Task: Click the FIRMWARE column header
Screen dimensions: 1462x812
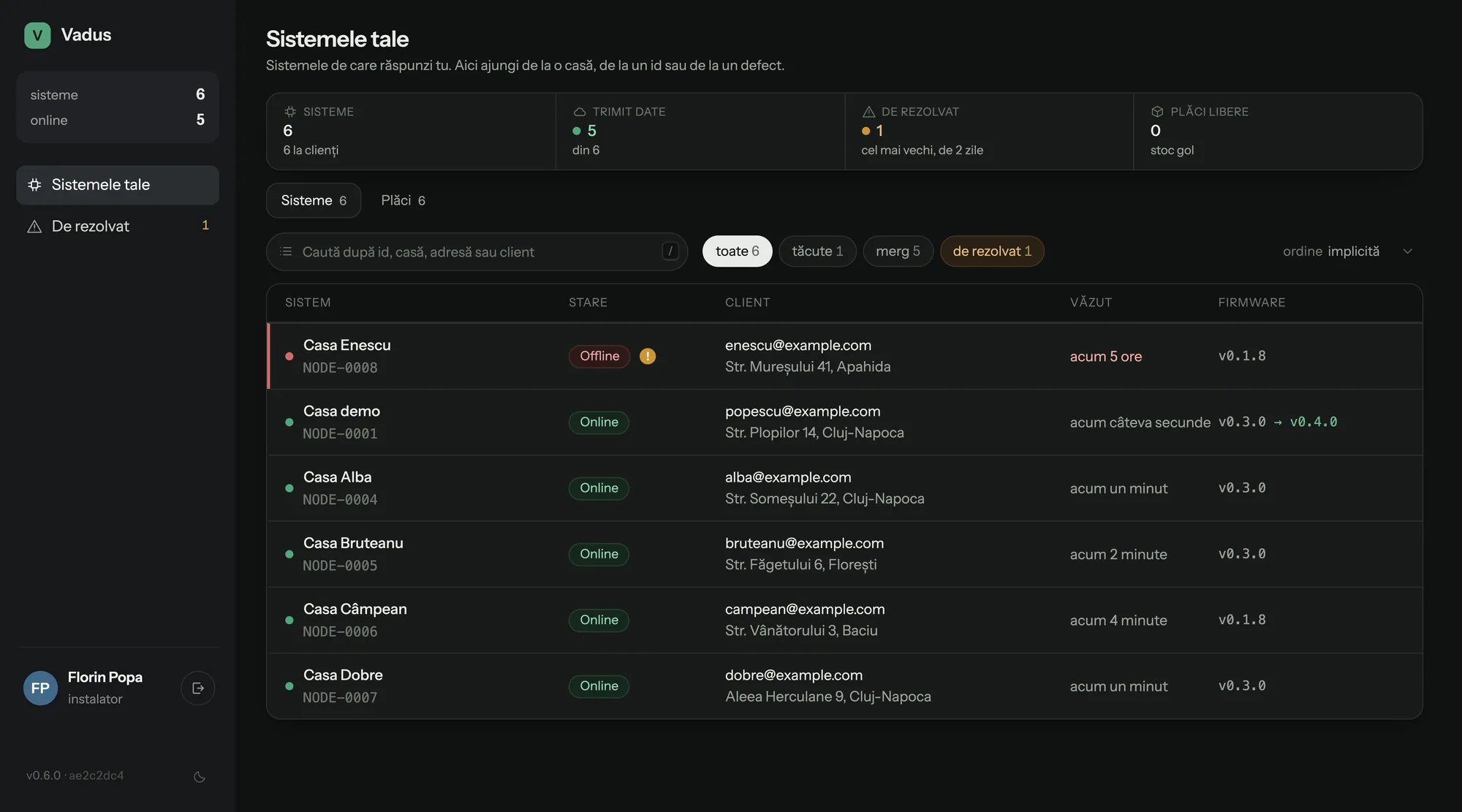Action: [x=1251, y=303]
